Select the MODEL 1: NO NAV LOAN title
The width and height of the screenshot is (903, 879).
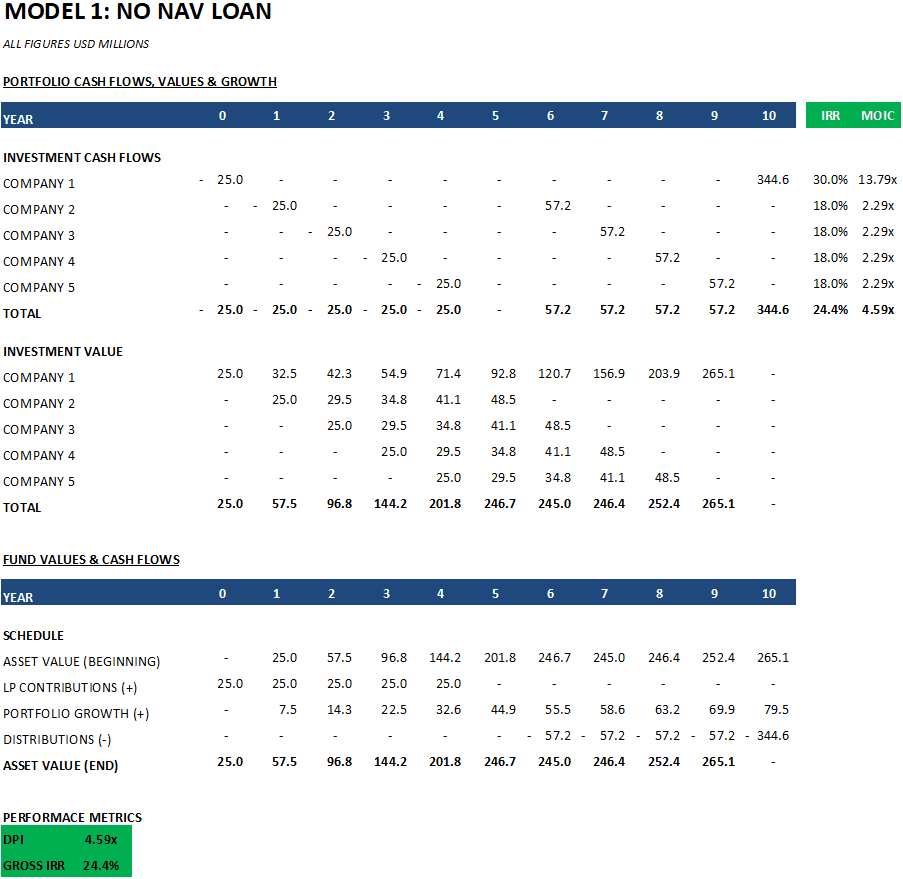tap(135, 13)
